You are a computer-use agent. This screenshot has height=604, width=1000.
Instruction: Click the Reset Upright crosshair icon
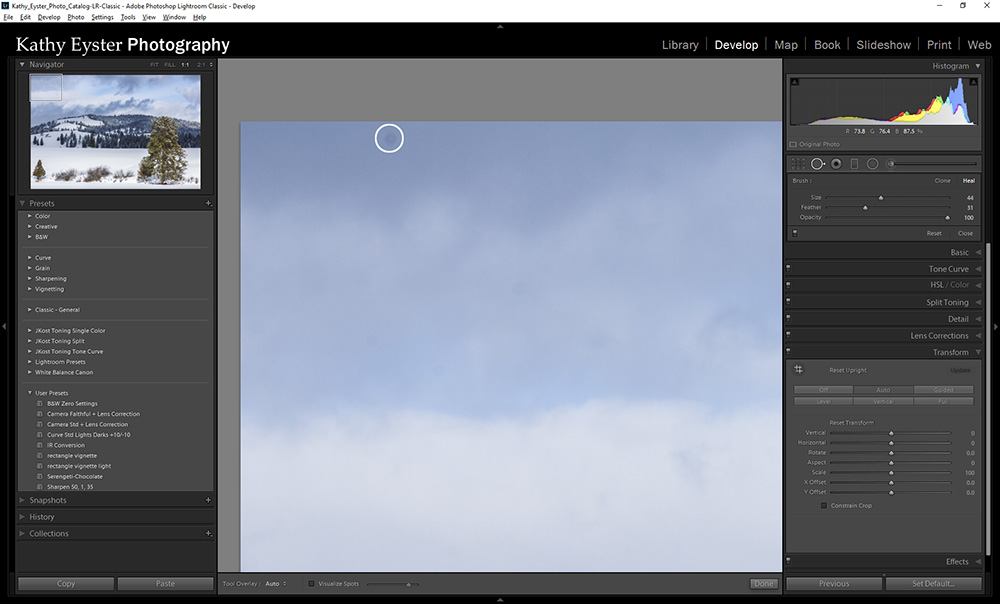(x=797, y=369)
